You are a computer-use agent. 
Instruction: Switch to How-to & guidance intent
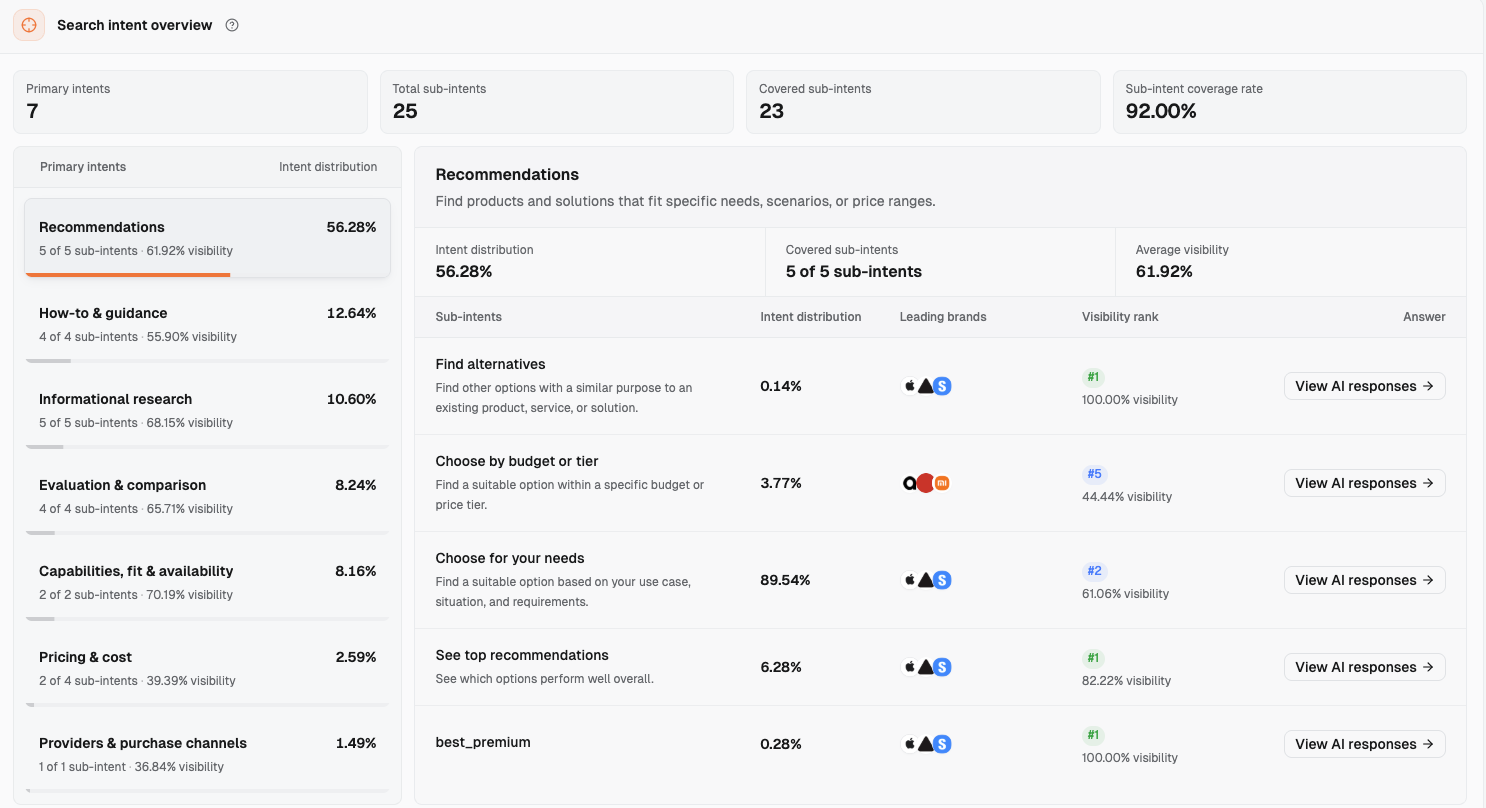pos(208,324)
